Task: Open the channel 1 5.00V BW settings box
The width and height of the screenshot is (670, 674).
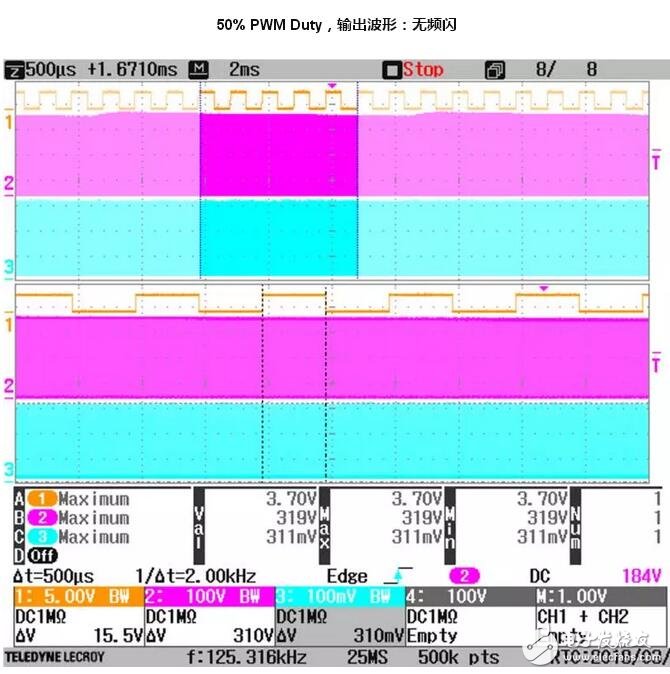Action: tap(79, 597)
